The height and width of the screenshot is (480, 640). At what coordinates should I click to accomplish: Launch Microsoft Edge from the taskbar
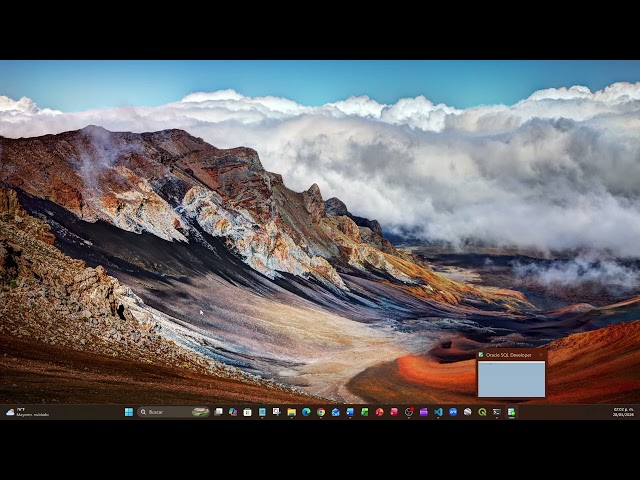[x=306, y=412]
